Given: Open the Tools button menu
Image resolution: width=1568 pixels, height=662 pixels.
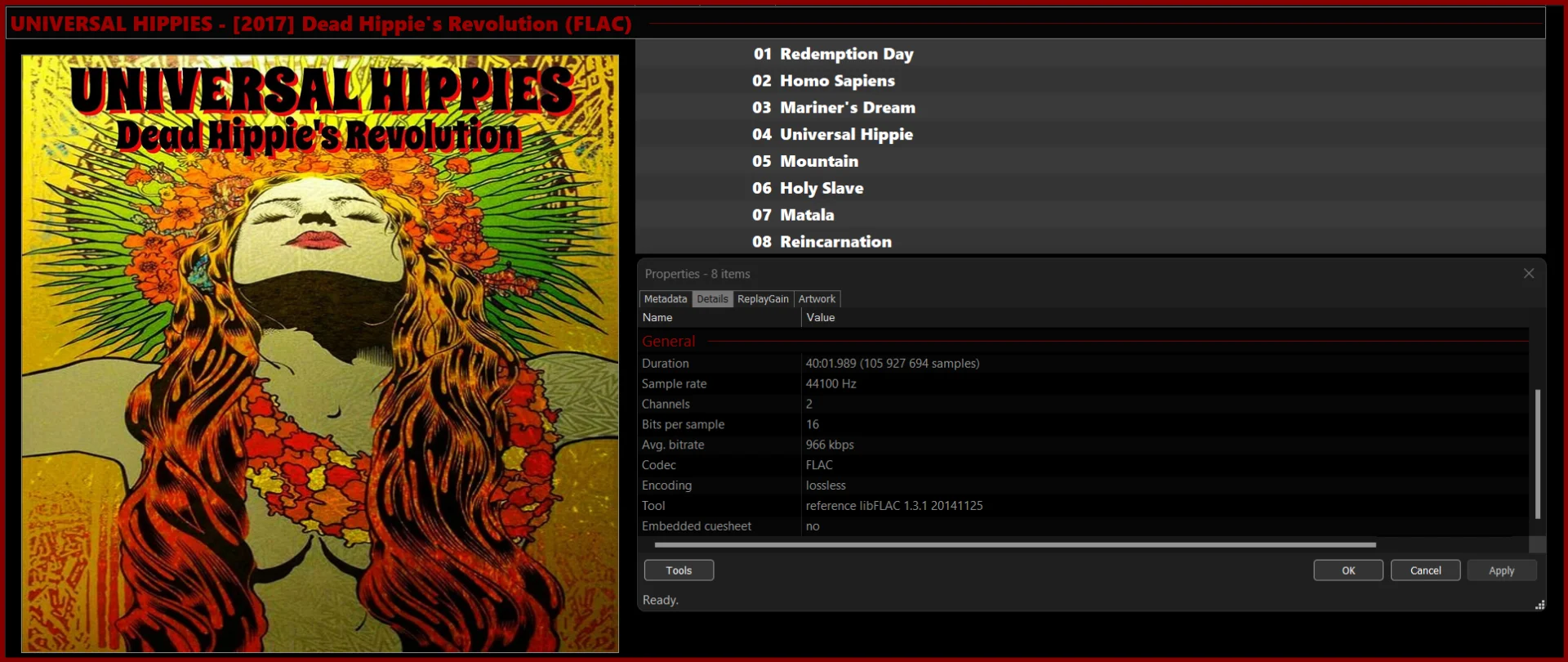Looking at the screenshot, I should coord(679,570).
